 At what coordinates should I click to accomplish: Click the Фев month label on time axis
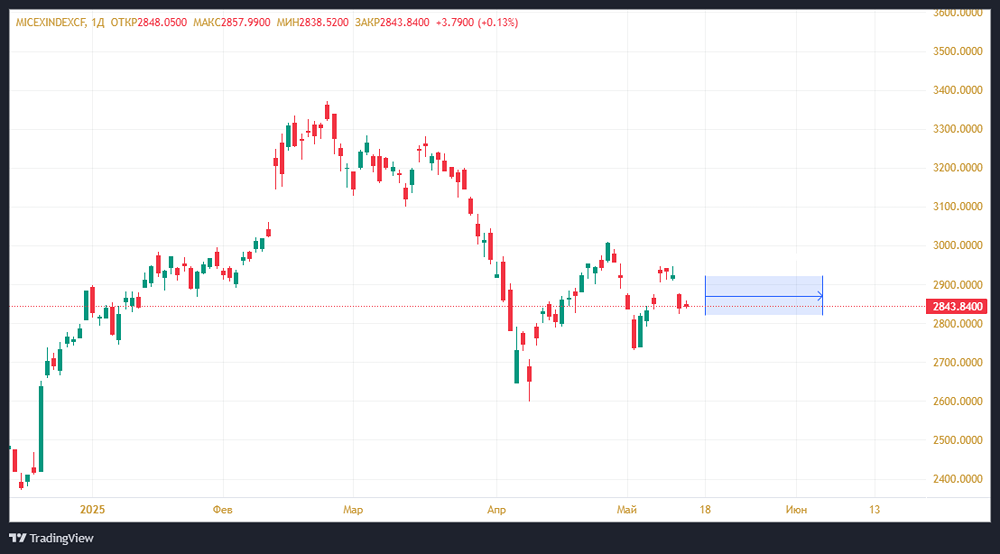(222, 510)
